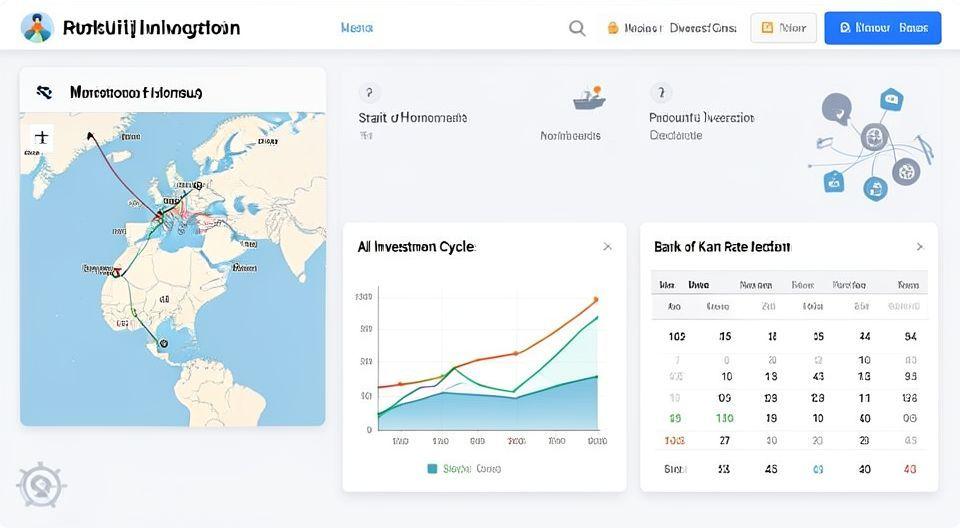960x528 pixels.
Task: Click the airplane icon on the map
Action: 41,137
